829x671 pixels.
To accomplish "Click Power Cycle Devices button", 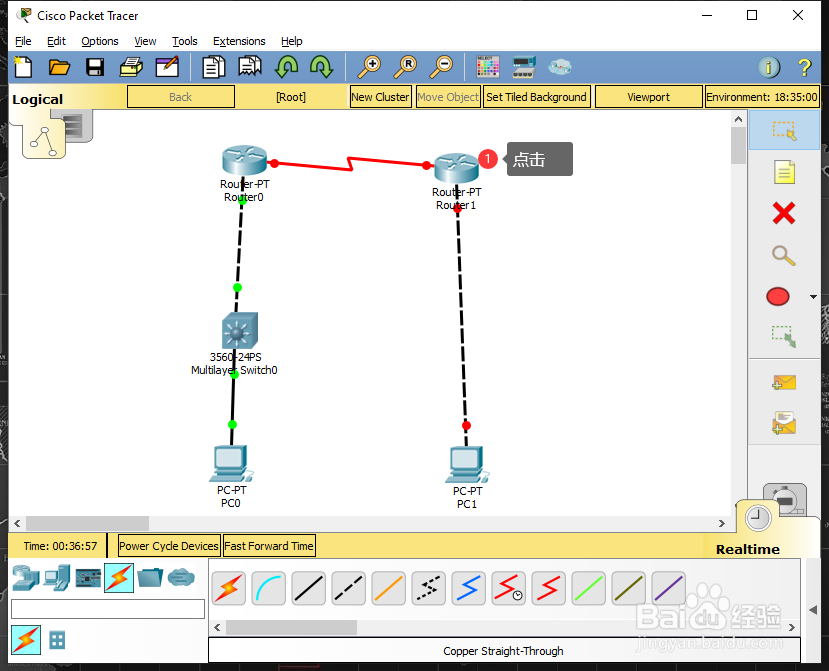I will click(x=169, y=546).
